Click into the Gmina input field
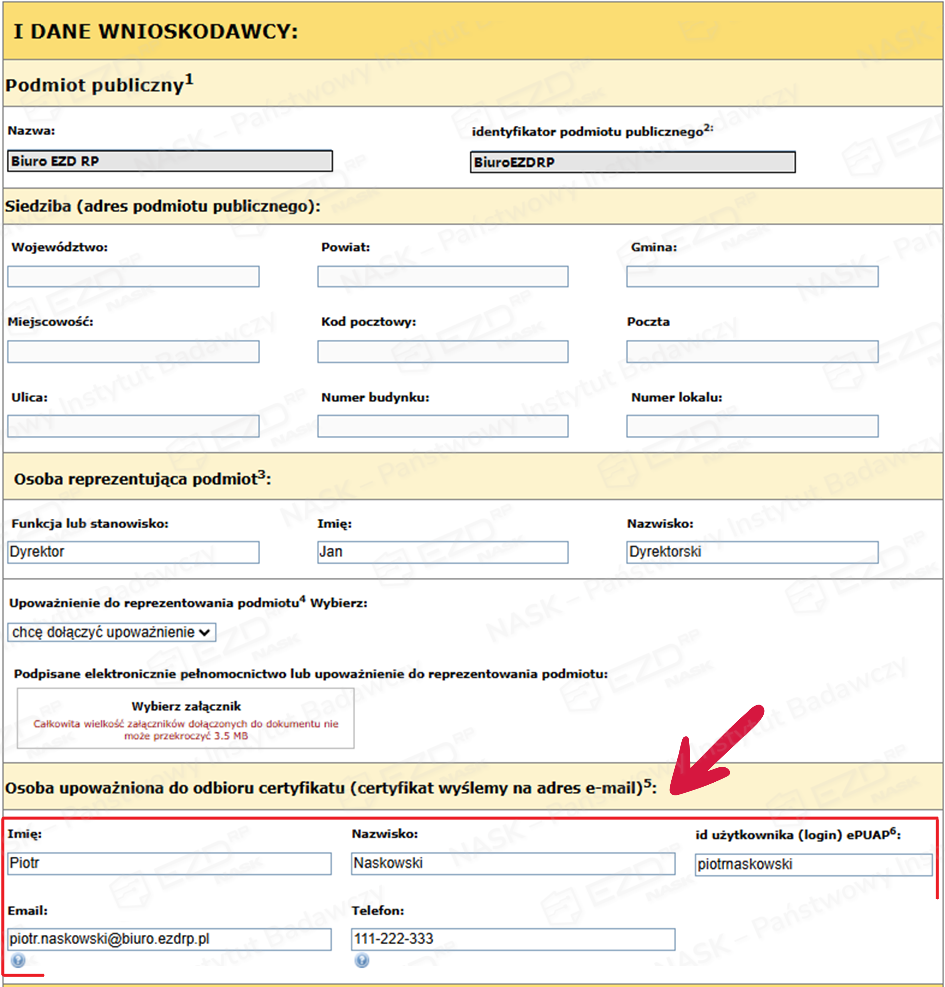Image resolution: width=945 pixels, height=987 pixels. pos(752,277)
